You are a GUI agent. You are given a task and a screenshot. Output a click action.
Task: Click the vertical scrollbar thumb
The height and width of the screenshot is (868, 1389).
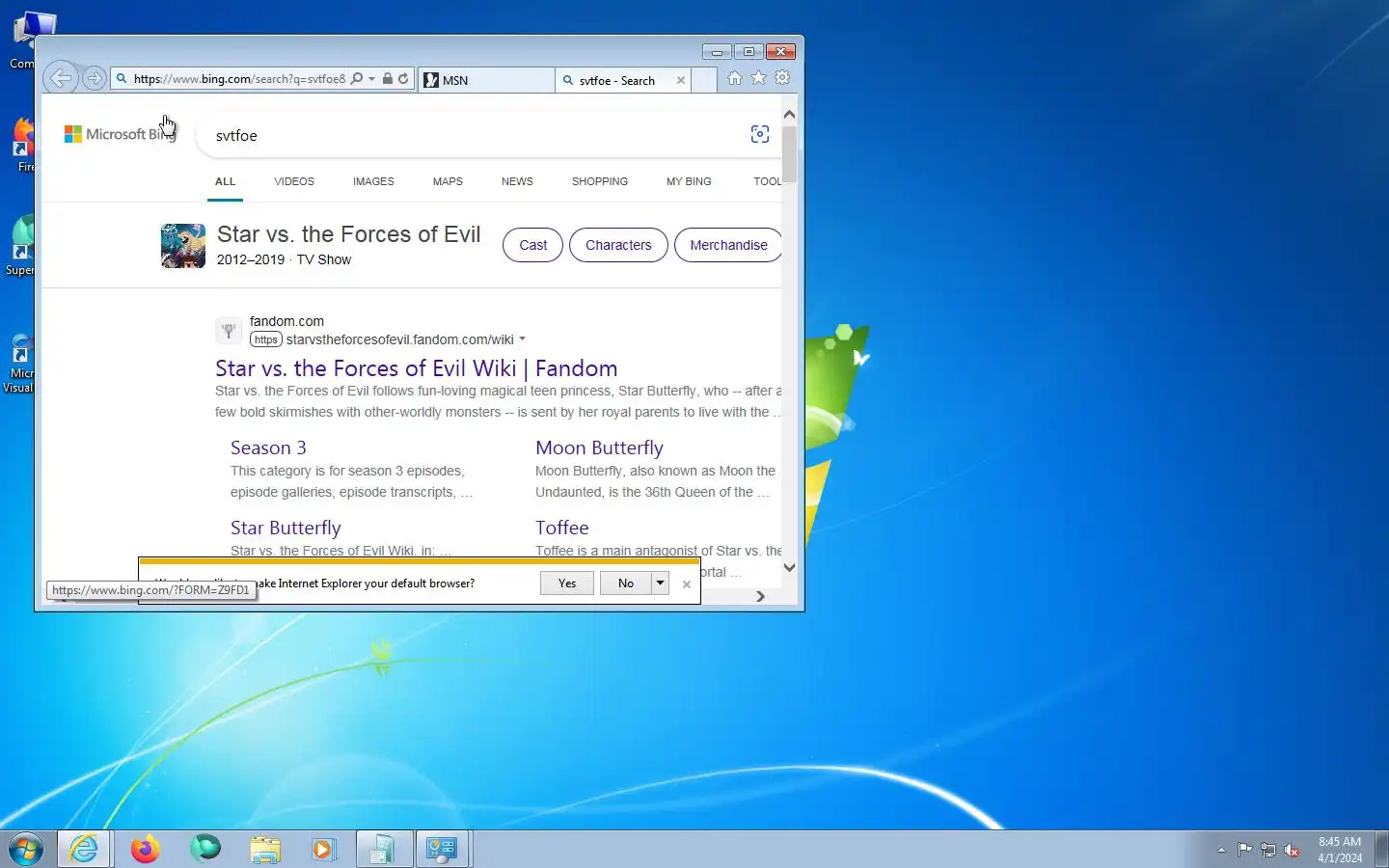pos(789,154)
